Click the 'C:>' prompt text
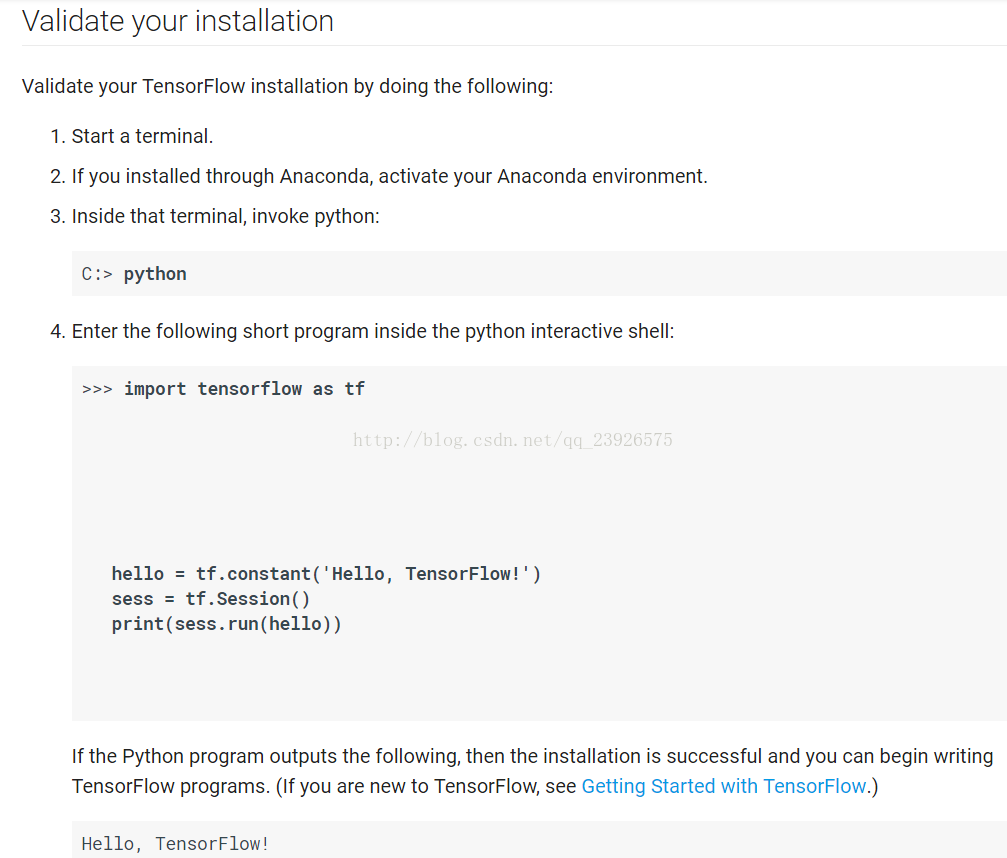1007x858 pixels. (97, 274)
